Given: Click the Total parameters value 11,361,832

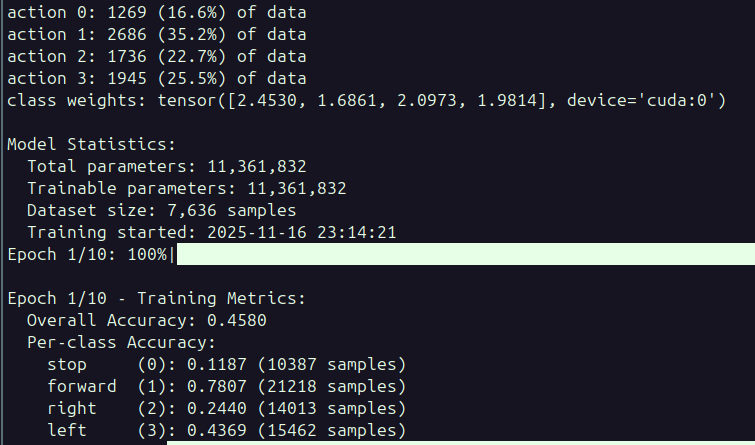Looking at the screenshot, I should pos(256,167).
